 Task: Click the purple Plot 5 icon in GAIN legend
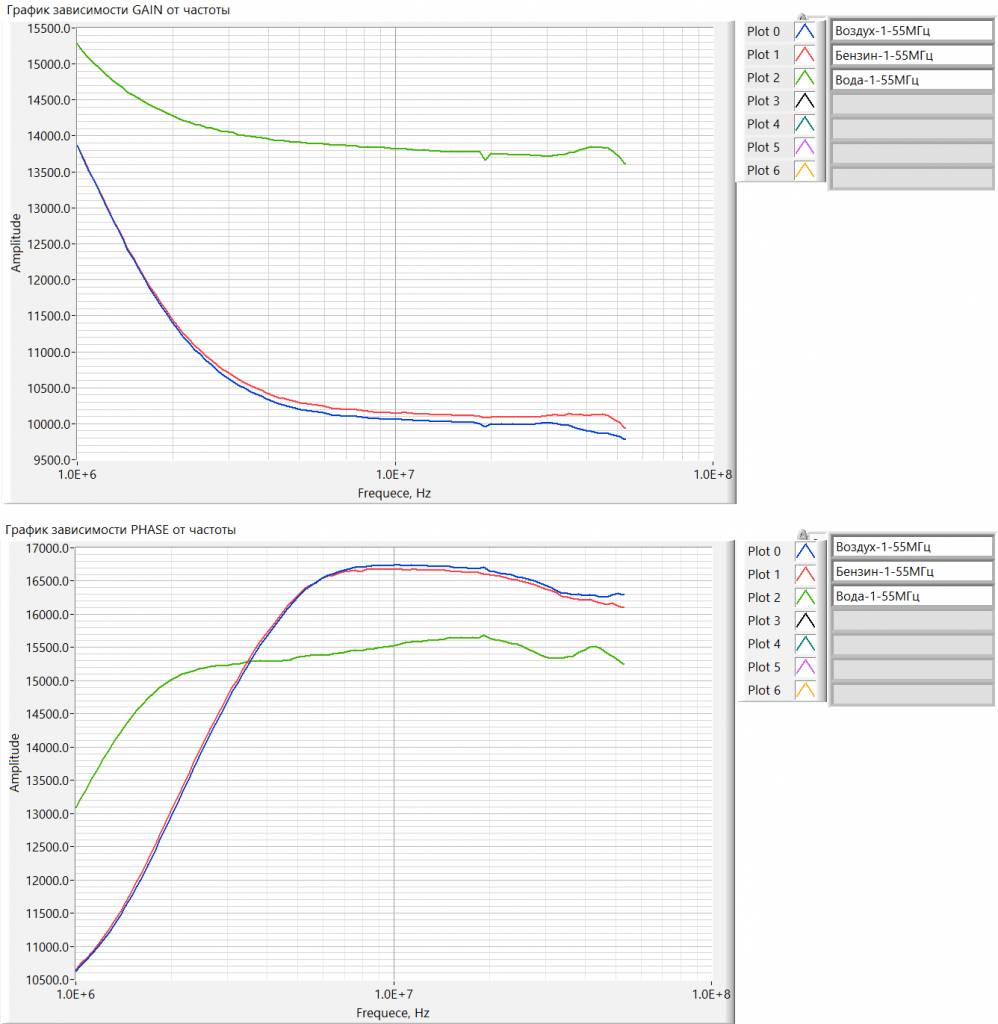tap(805, 147)
